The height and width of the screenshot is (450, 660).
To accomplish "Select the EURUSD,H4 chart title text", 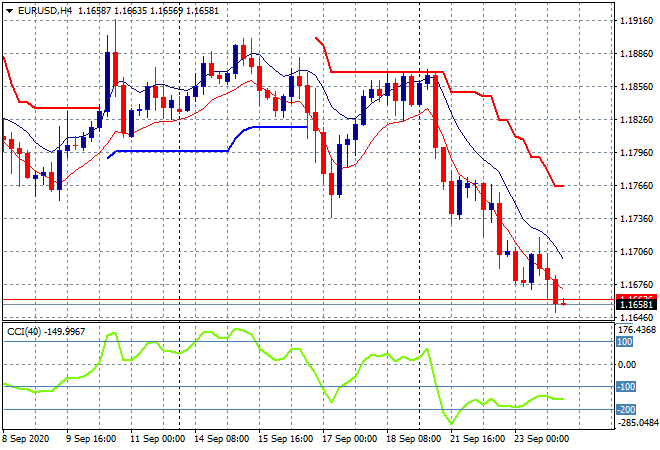I will pos(45,11).
